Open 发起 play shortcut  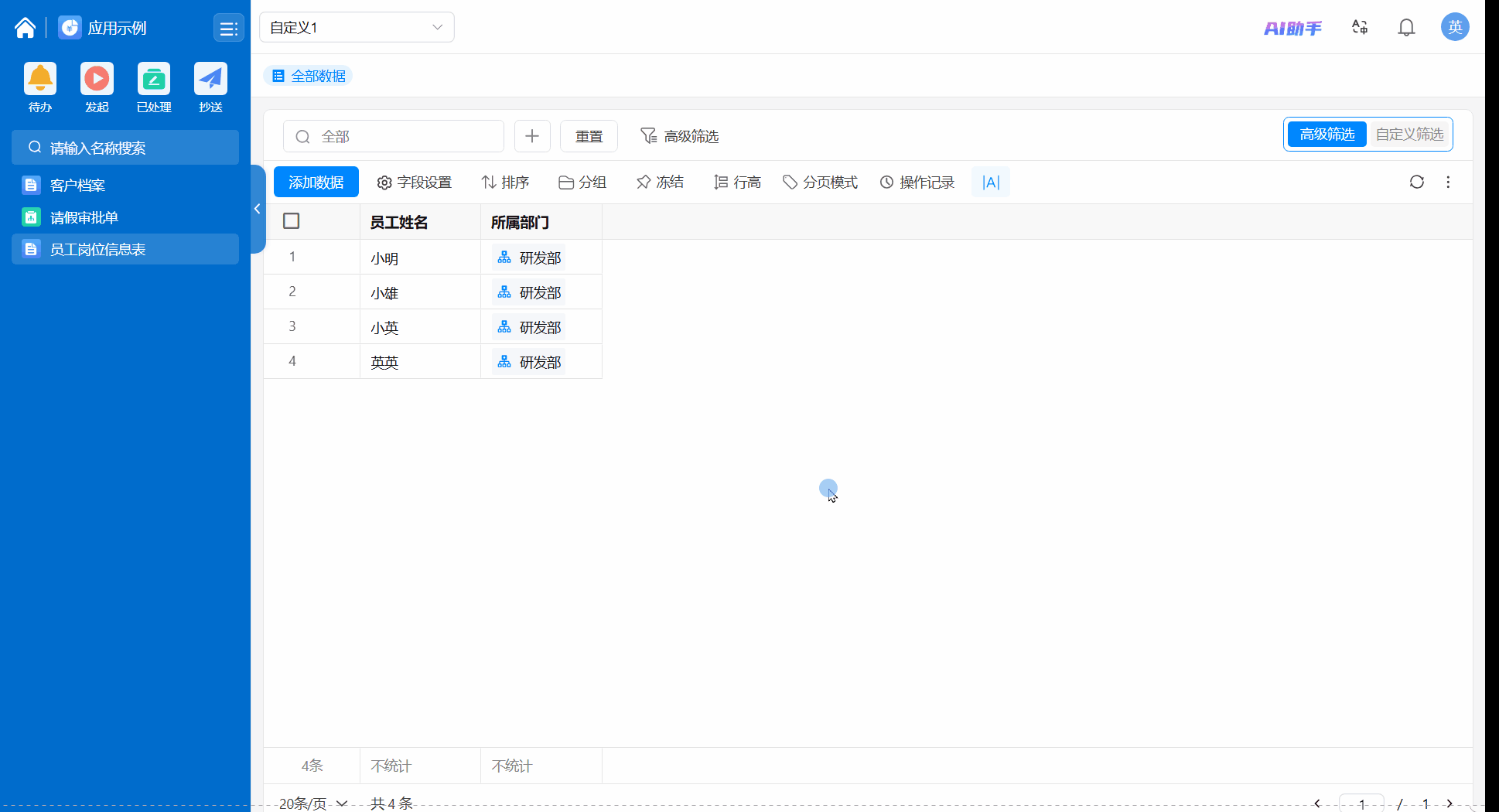pos(97,78)
